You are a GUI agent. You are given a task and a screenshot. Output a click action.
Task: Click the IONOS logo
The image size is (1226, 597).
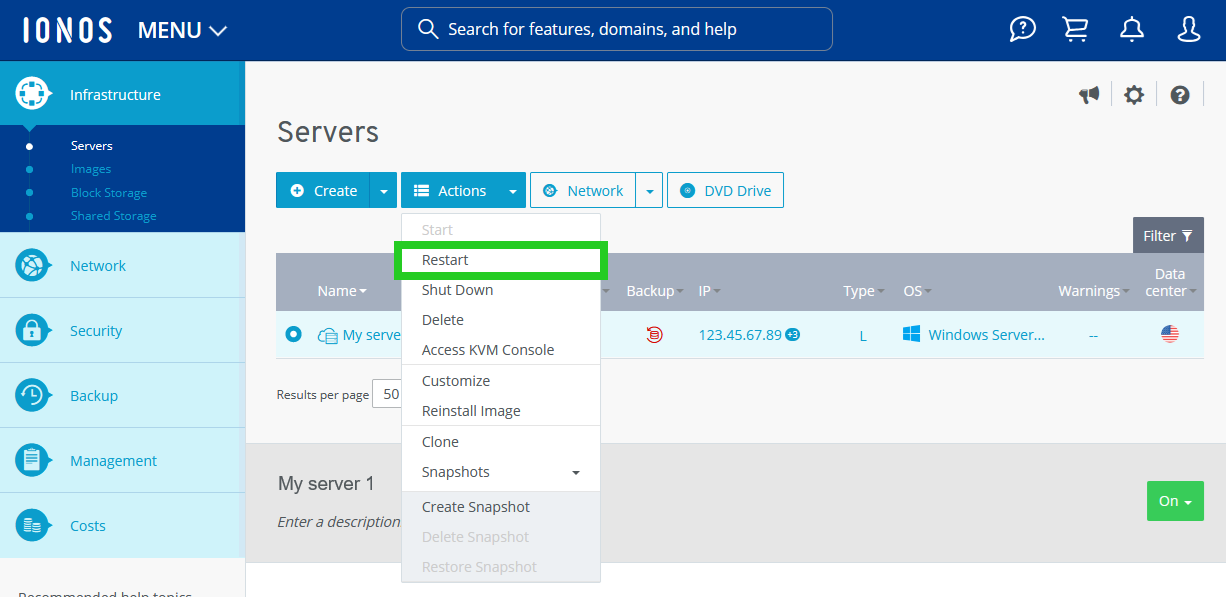point(66,29)
